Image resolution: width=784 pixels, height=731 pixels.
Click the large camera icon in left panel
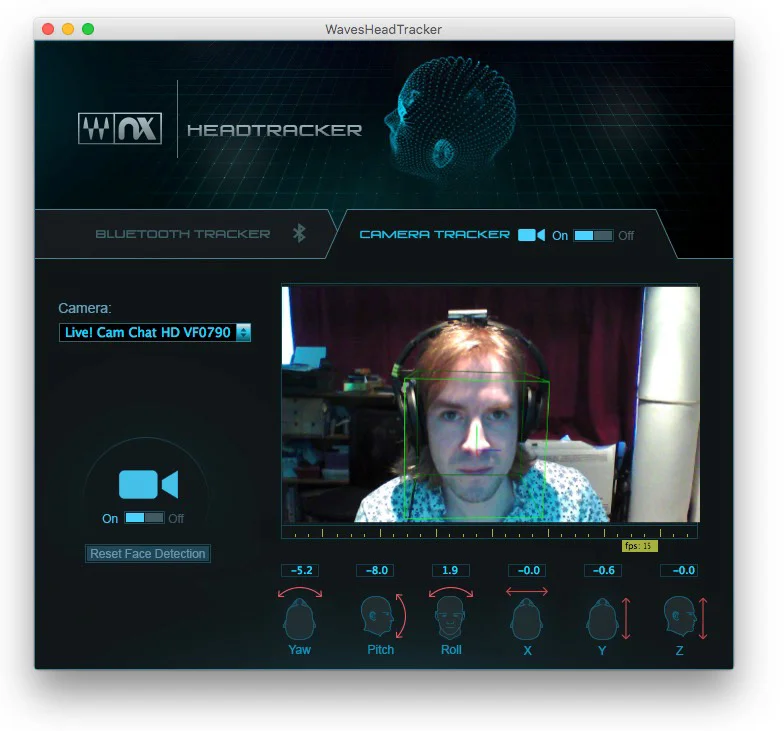pos(148,484)
